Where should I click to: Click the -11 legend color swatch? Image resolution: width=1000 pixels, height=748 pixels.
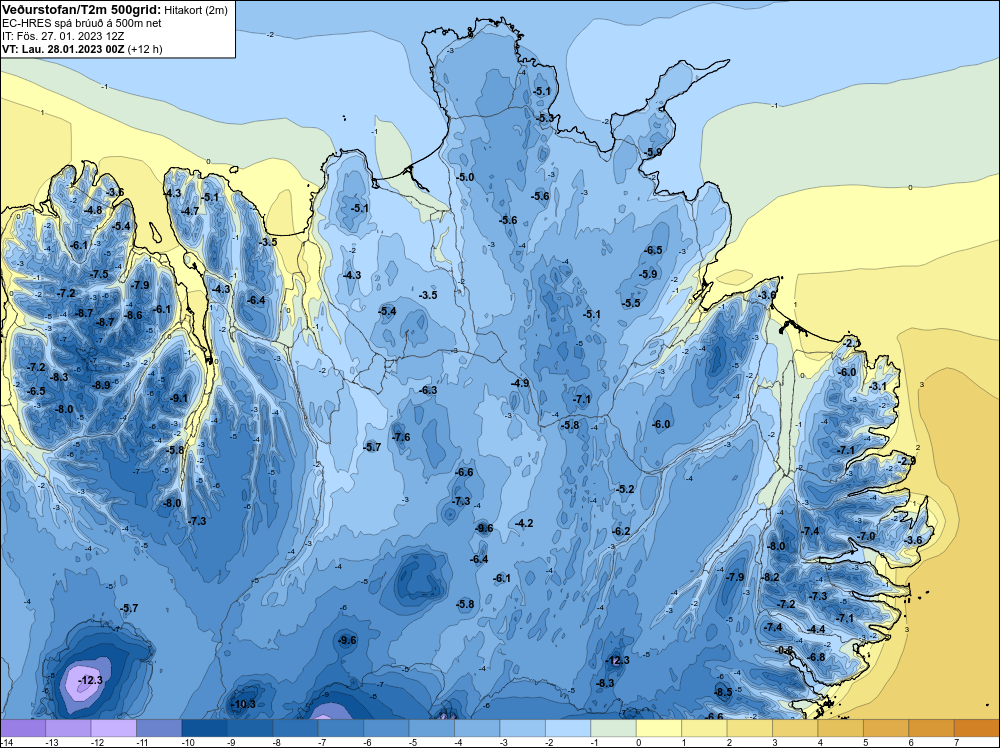point(159,728)
